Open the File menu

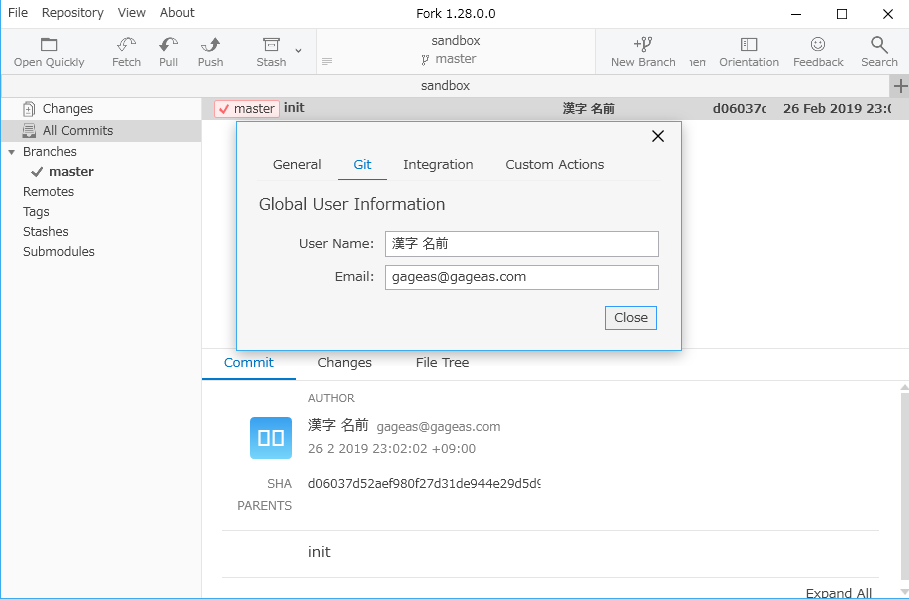click(x=18, y=13)
